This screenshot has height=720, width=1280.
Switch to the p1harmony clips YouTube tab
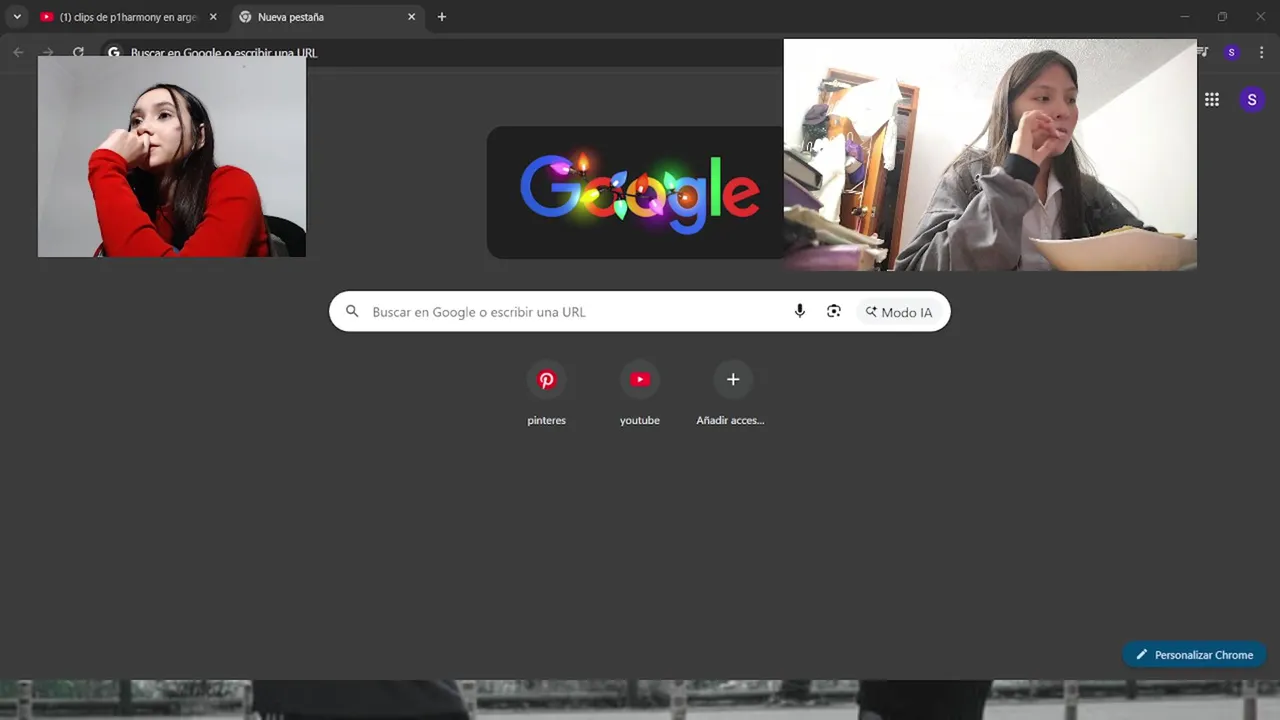click(x=127, y=17)
